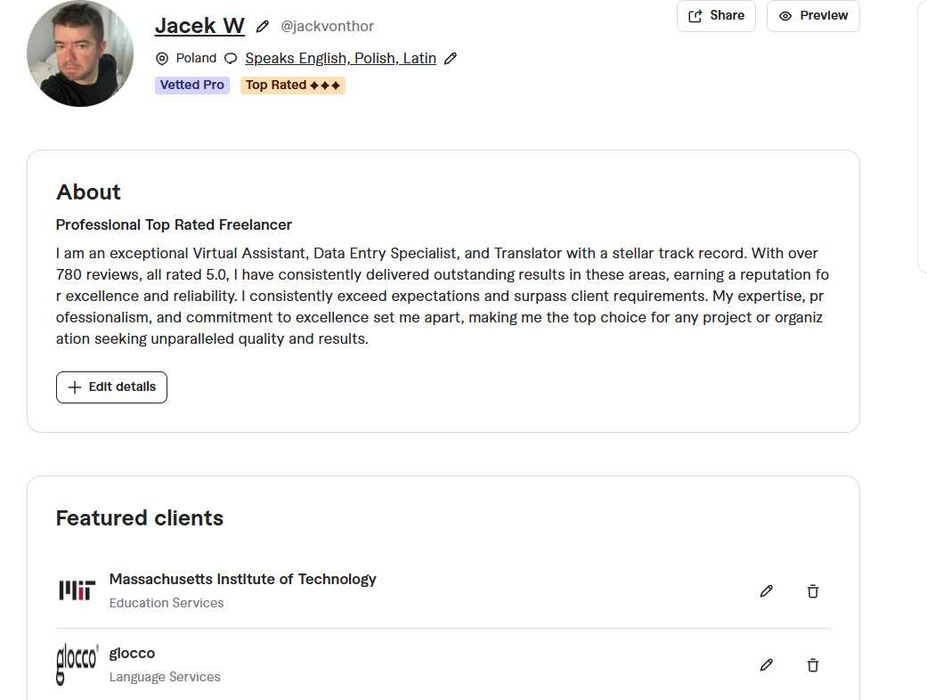The width and height of the screenshot is (927, 700).
Task: Click the profile photo
Action: pos(80,53)
